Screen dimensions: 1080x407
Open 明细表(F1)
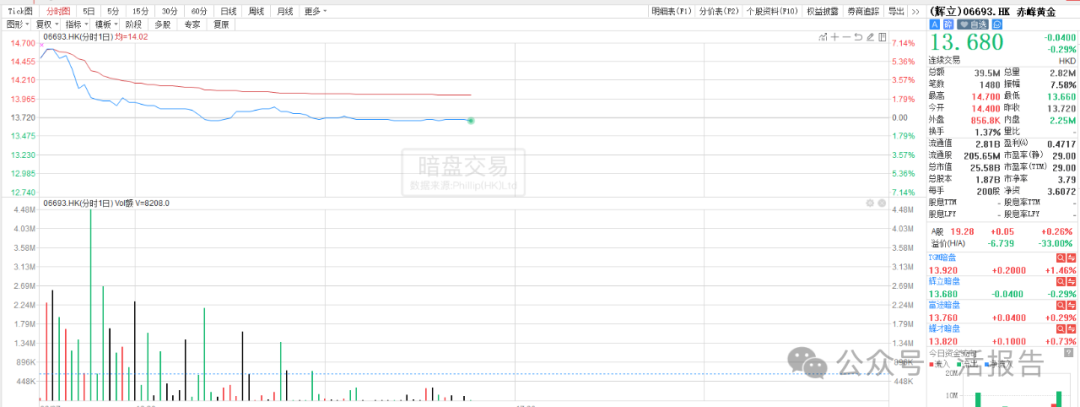(x=672, y=11)
